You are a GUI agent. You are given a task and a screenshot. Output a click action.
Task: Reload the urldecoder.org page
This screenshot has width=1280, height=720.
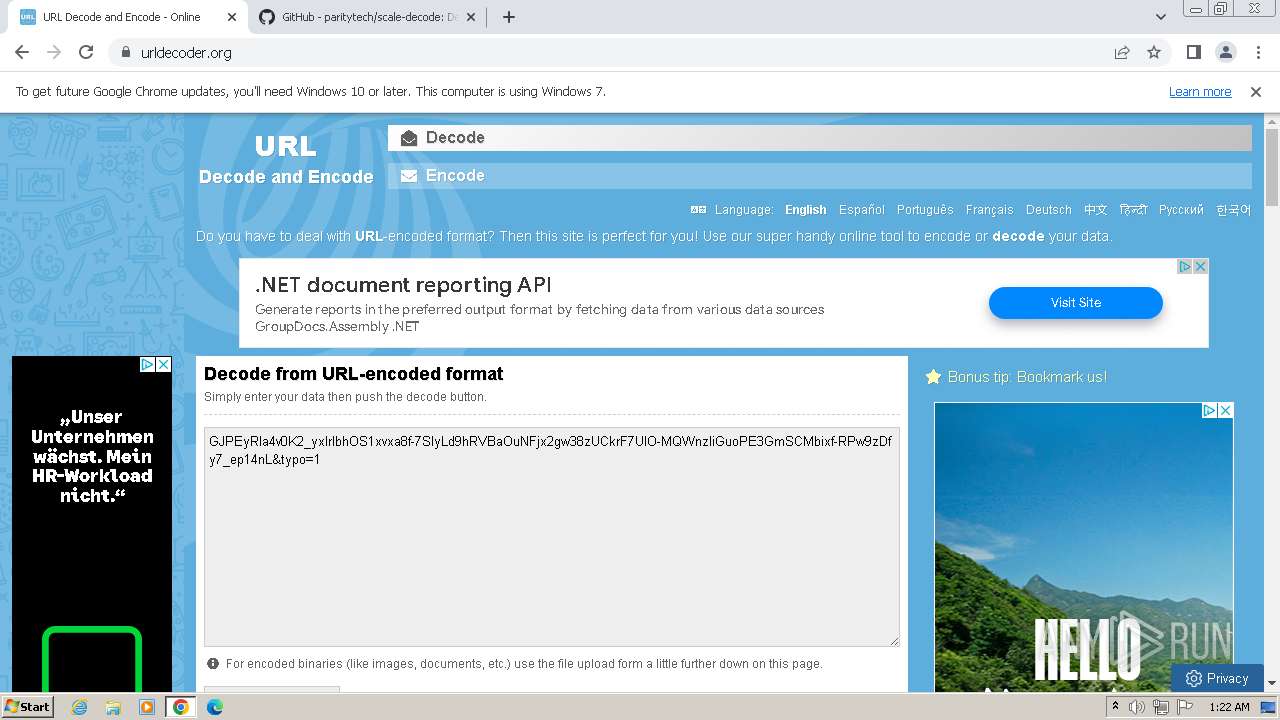point(86,52)
